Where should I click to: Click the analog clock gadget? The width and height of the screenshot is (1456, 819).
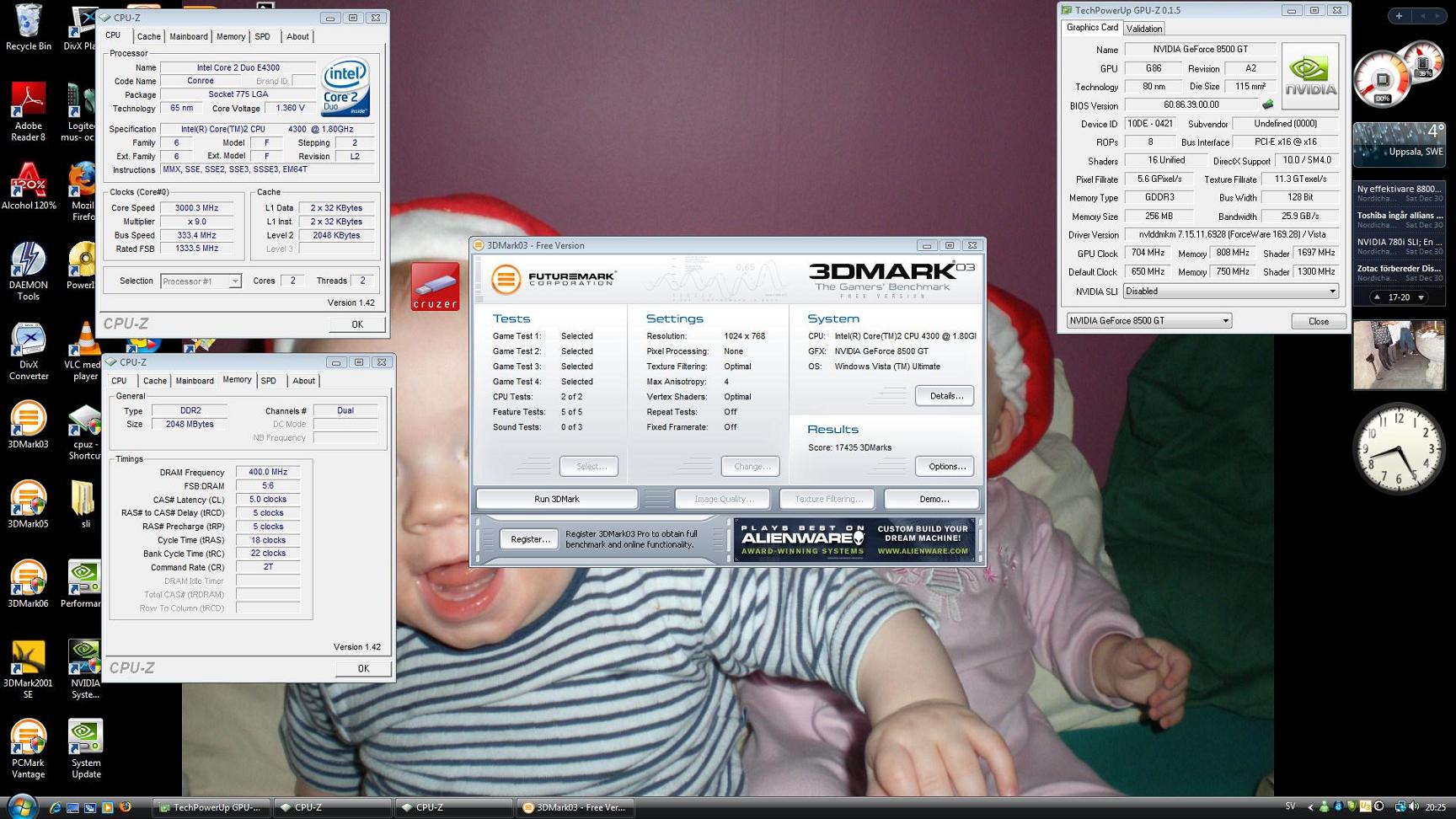pos(1399,449)
